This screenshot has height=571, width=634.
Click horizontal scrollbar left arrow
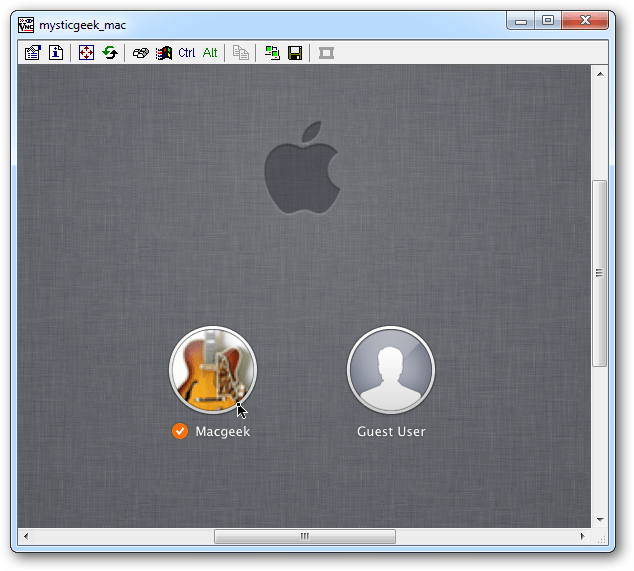26,537
